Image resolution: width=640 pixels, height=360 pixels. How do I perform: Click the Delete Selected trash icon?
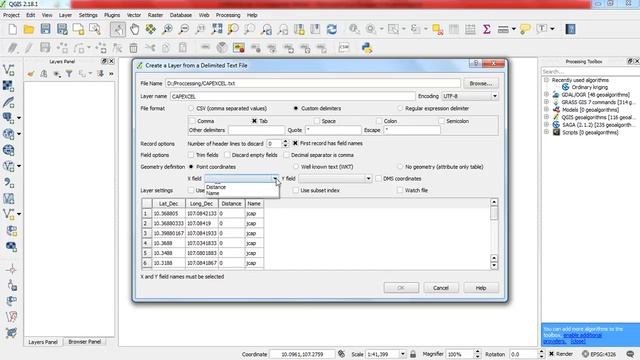(x=133, y=48)
